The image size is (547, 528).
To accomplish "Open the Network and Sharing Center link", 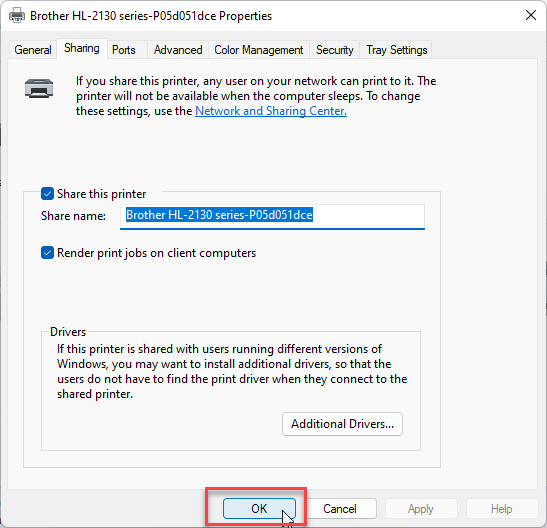I will pos(271,111).
